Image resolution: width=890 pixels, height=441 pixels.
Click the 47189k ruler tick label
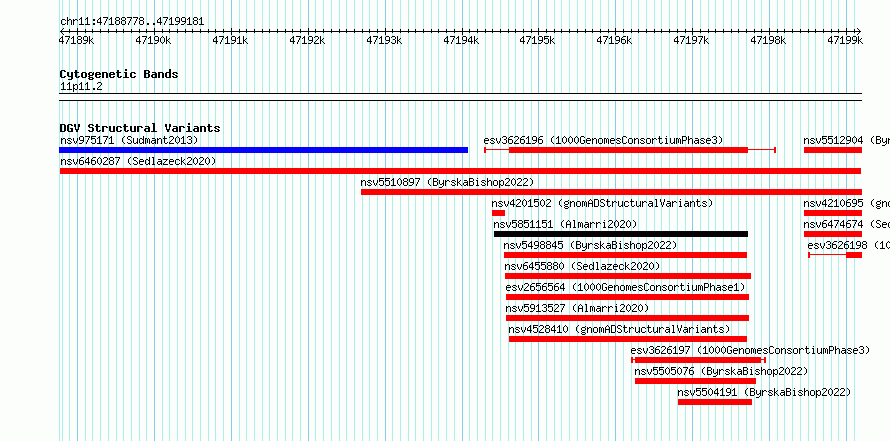77,40
